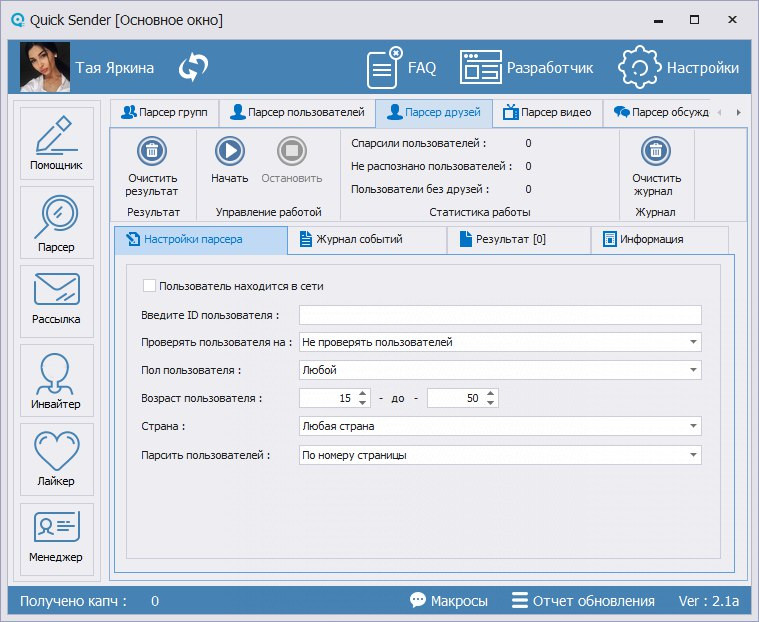Image resolution: width=759 pixels, height=622 pixels.
Task: Open the Лайкер heart tool
Action: [56, 459]
